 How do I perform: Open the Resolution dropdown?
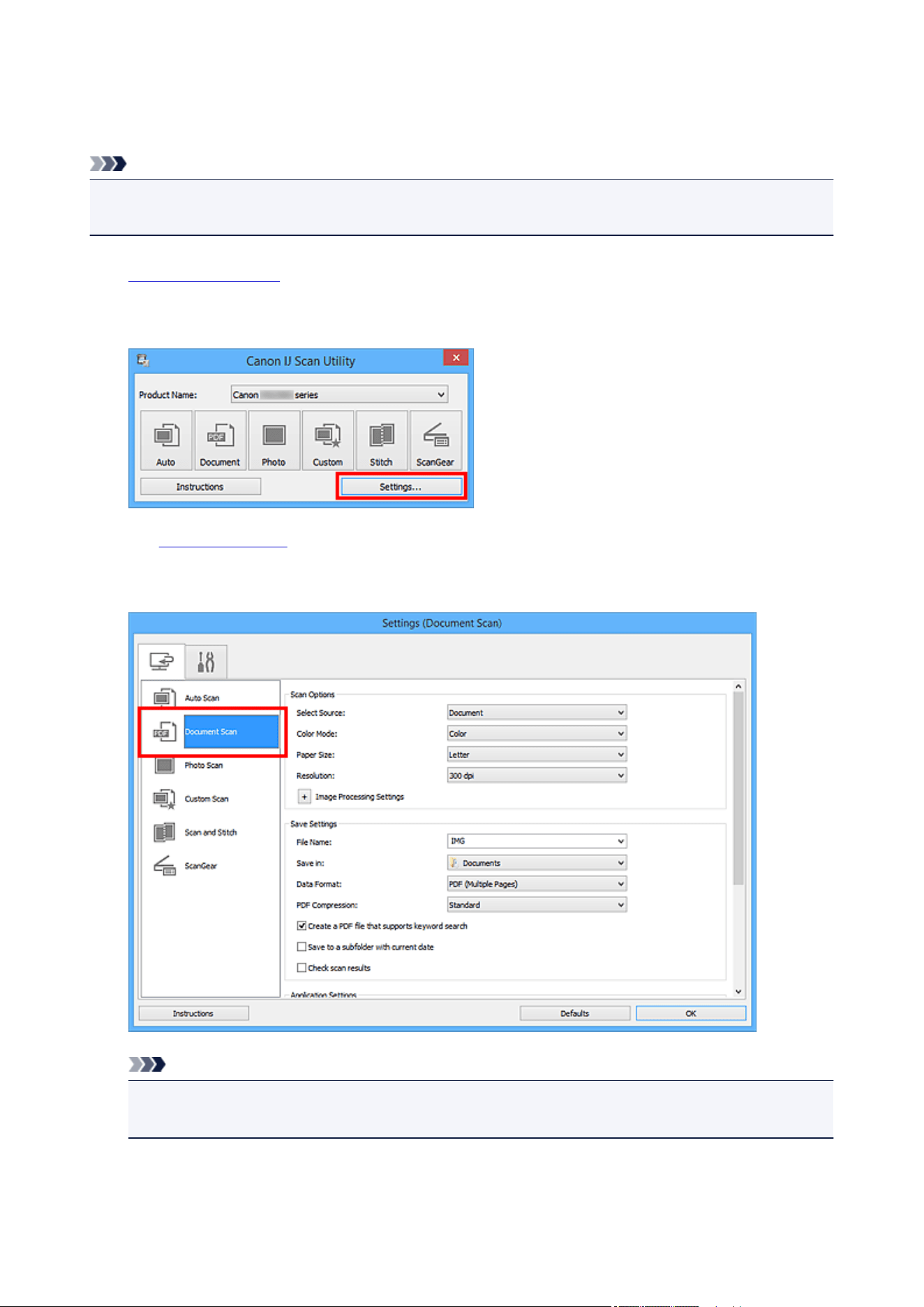click(537, 776)
